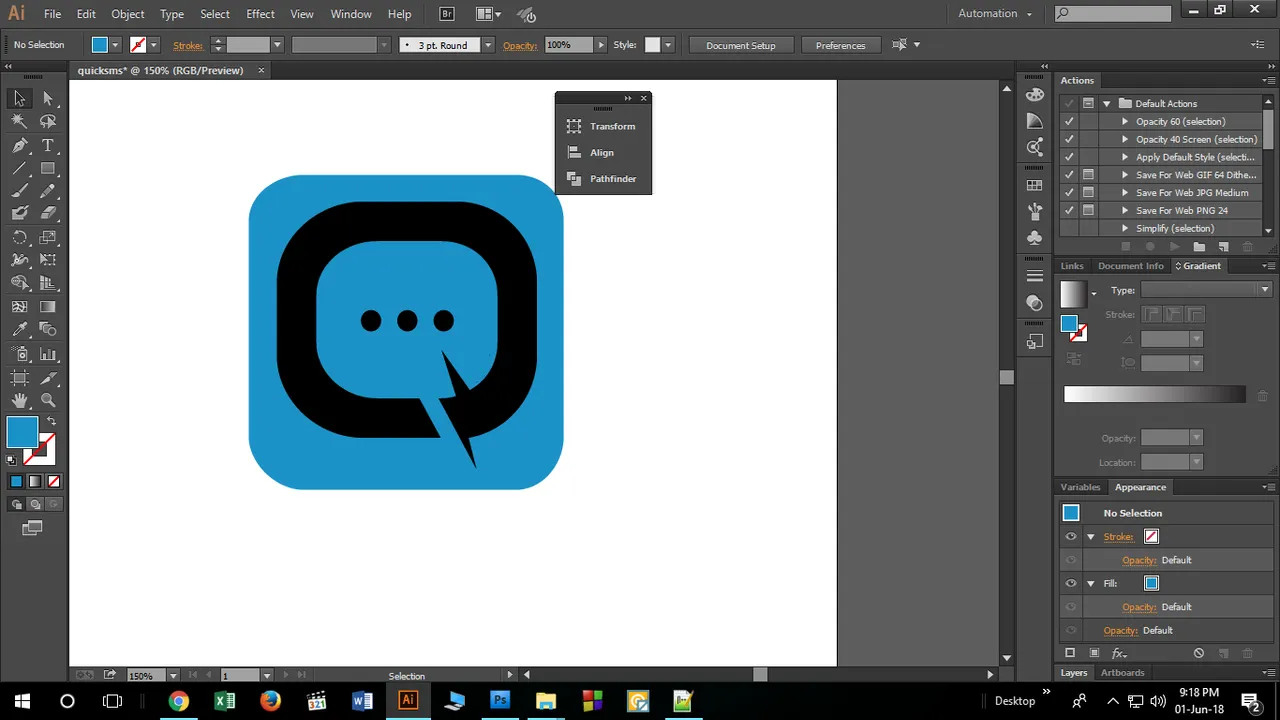Select the Rotate tool
Viewport: 1280px width, 720px height.
[19, 238]
